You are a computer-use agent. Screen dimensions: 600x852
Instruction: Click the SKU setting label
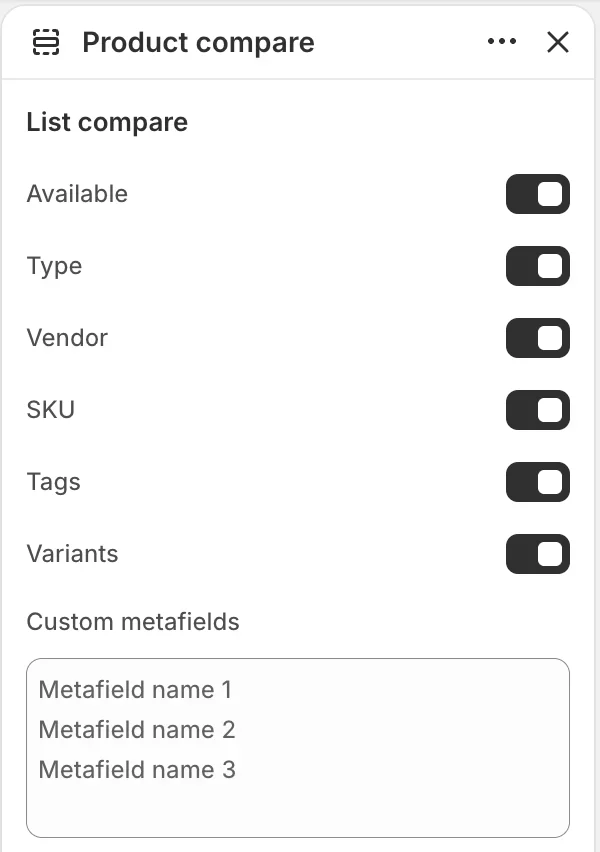tap(51, 410)
